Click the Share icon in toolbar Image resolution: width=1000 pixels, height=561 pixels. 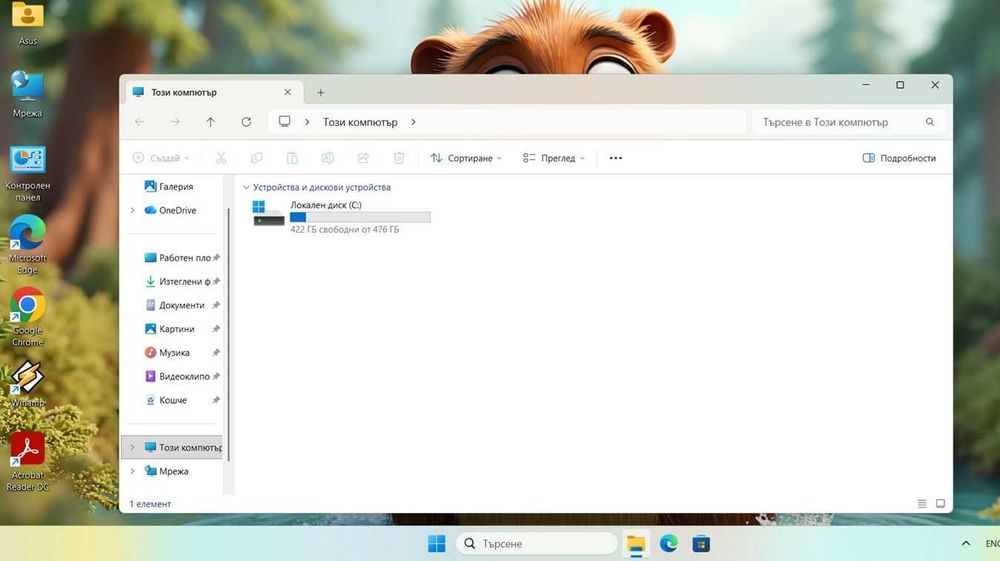coord(364,158)
